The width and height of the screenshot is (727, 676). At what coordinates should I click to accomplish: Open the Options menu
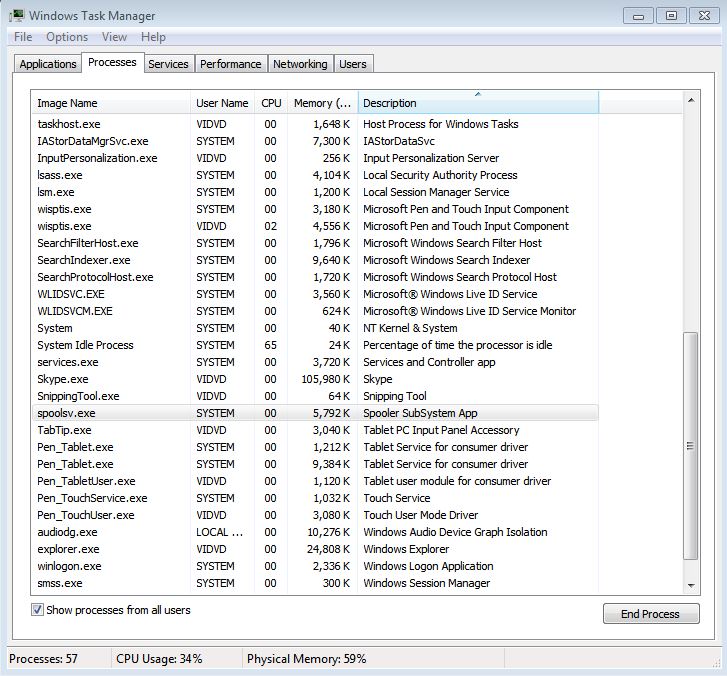(67, 37)
